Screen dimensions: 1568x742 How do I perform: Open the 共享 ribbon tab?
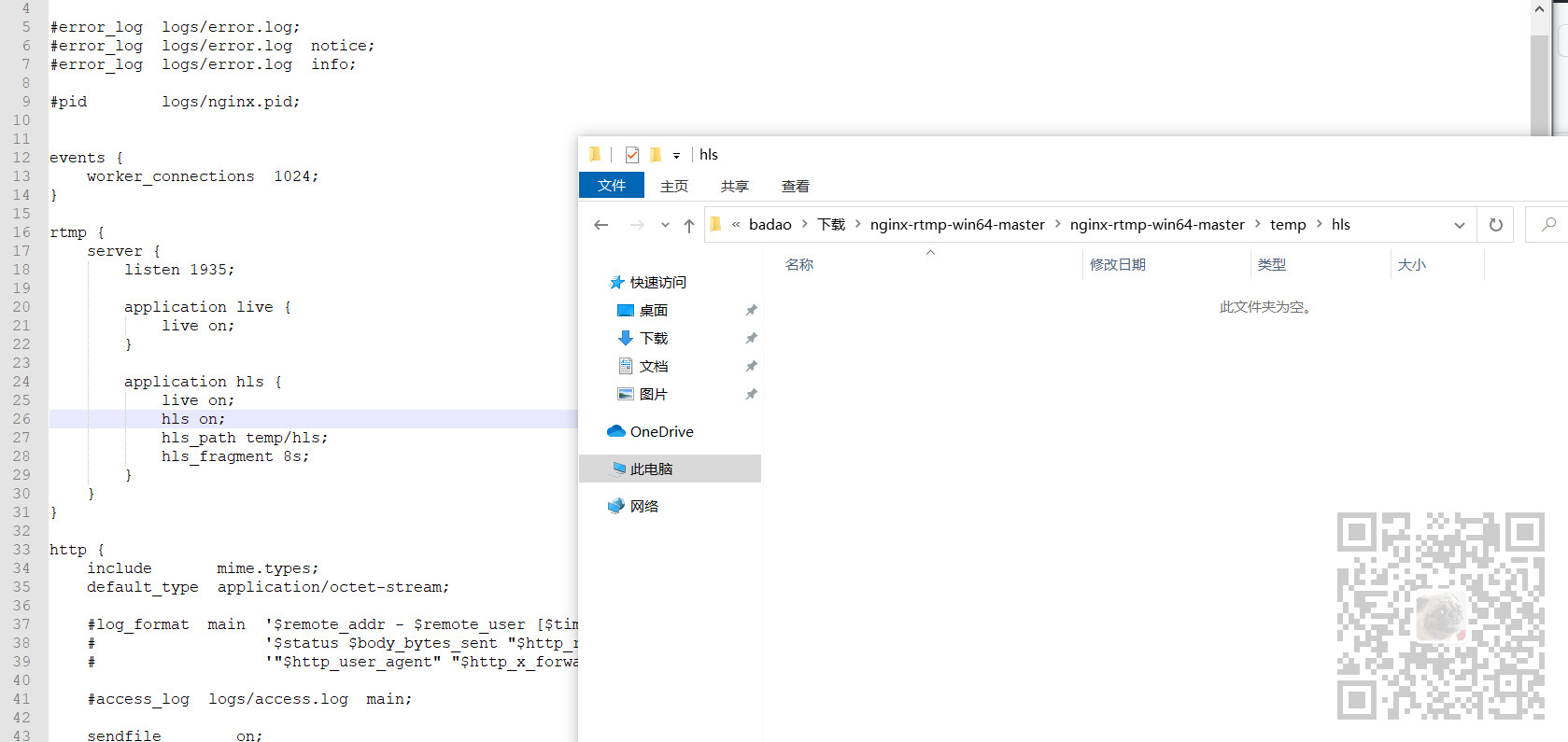[735, 187]
